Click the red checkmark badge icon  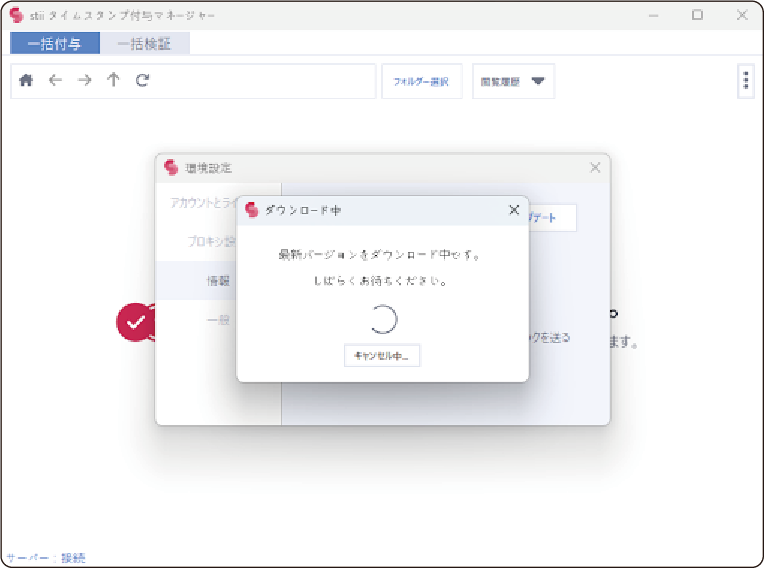(135, 322)
